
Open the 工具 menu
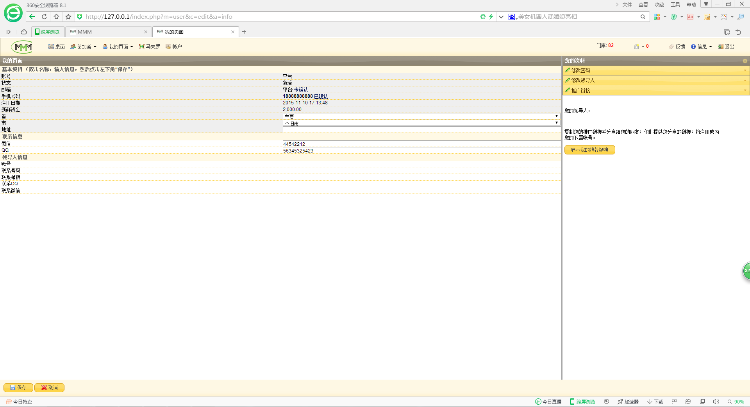(x=675, y=4)
